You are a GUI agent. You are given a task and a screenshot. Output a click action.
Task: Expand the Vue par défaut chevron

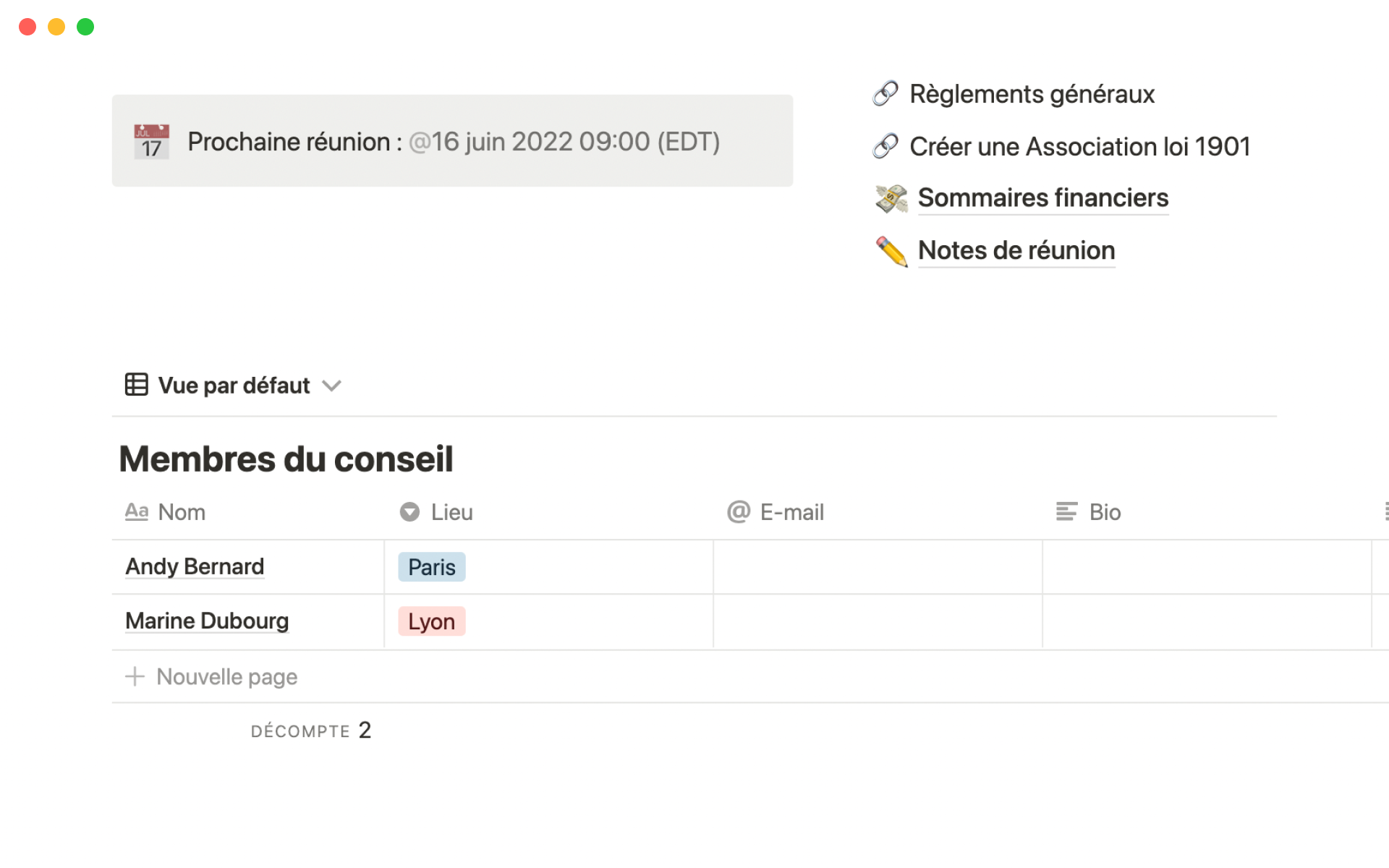332,386
